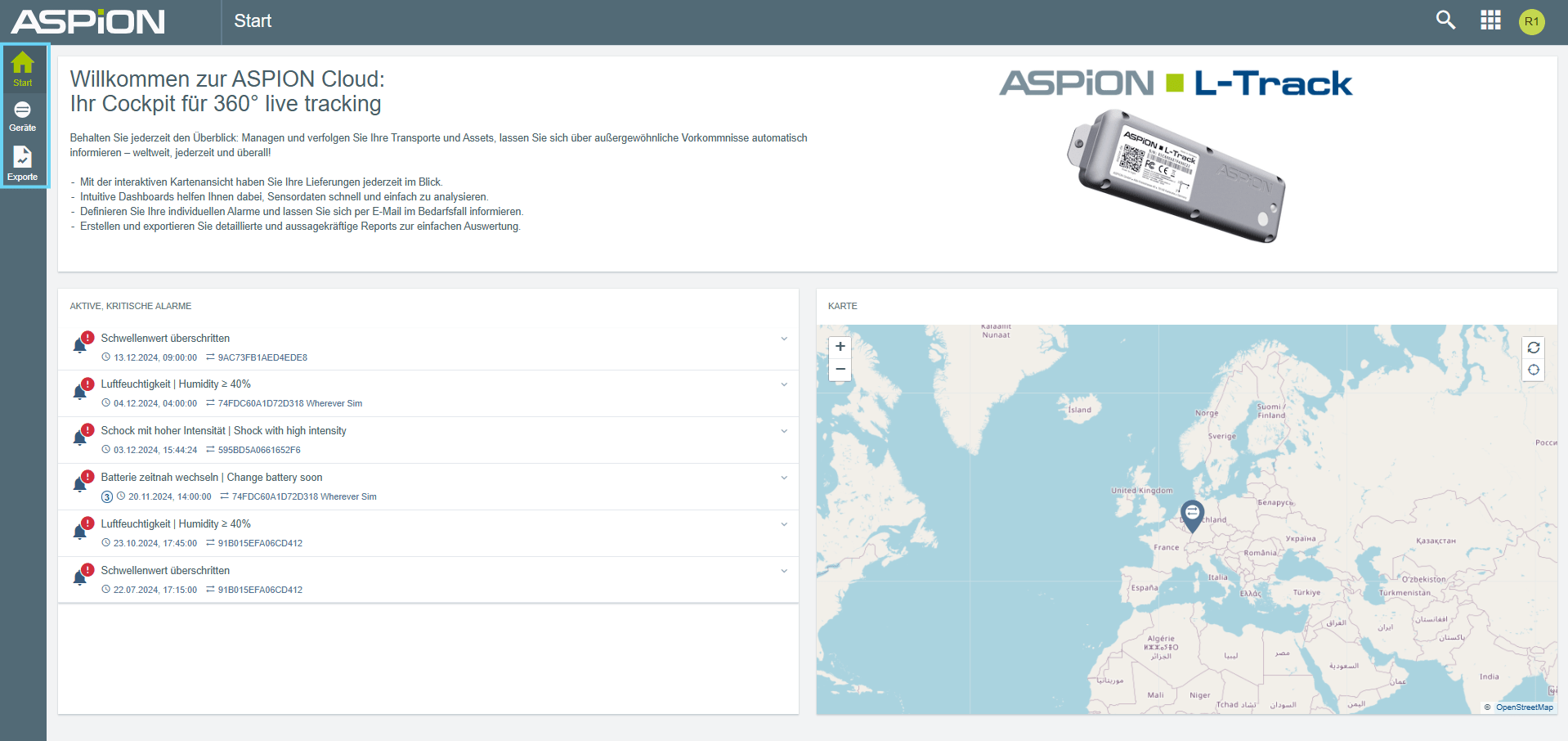Select device ID 595BD5A0661652F6

pyautogui.click(x=259, y=450)
